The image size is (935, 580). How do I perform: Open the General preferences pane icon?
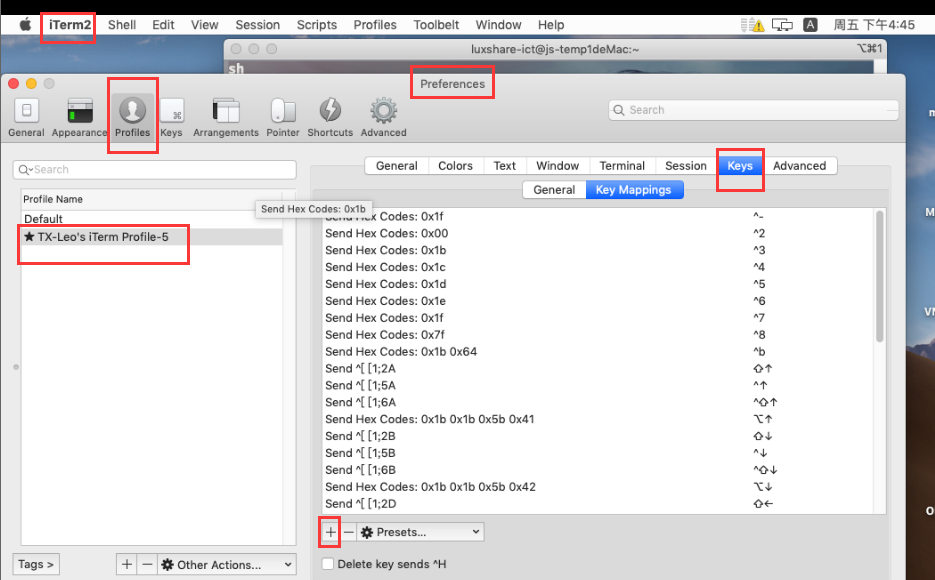click(x=26, y=117)
